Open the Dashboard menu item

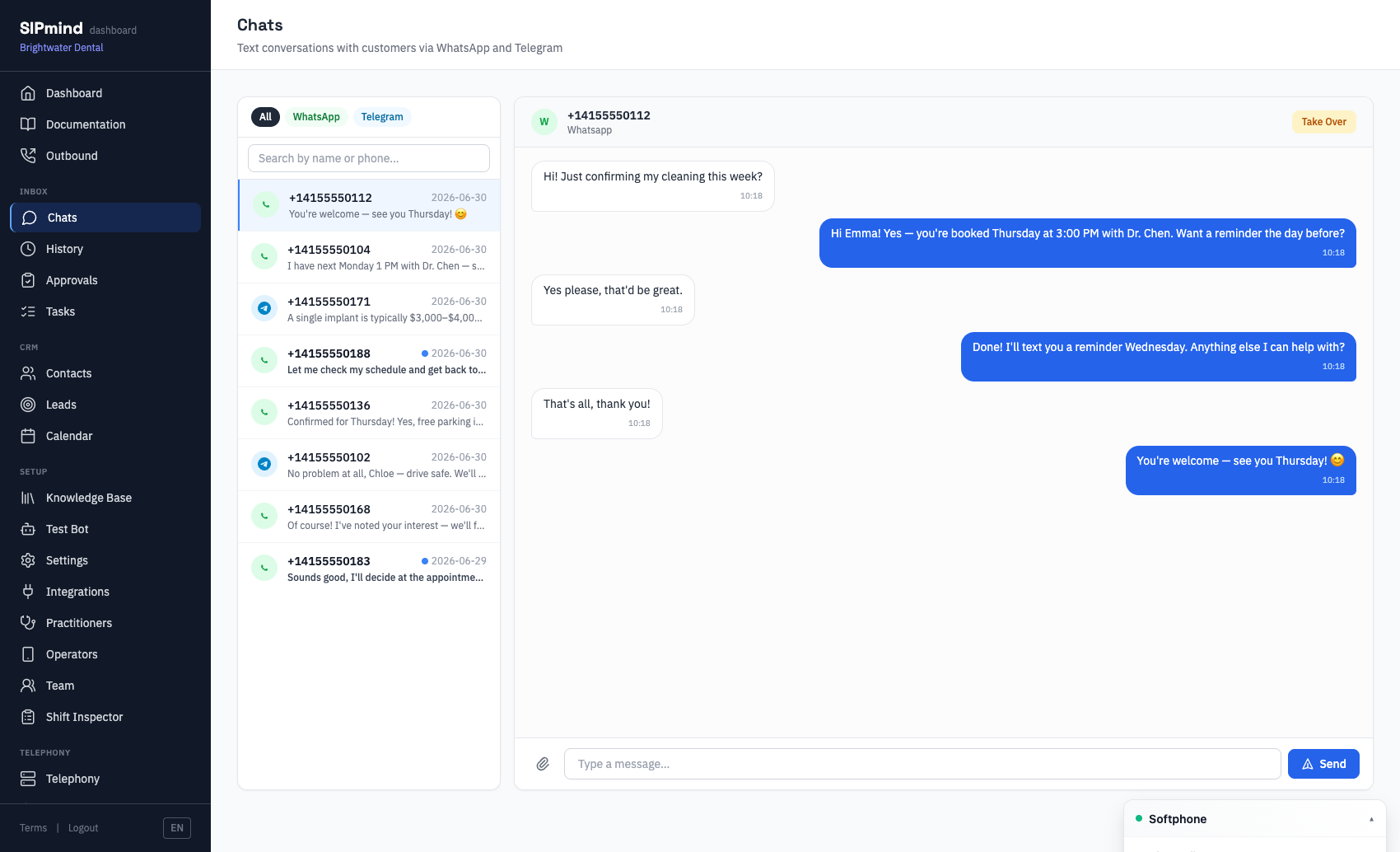point(105,93)
